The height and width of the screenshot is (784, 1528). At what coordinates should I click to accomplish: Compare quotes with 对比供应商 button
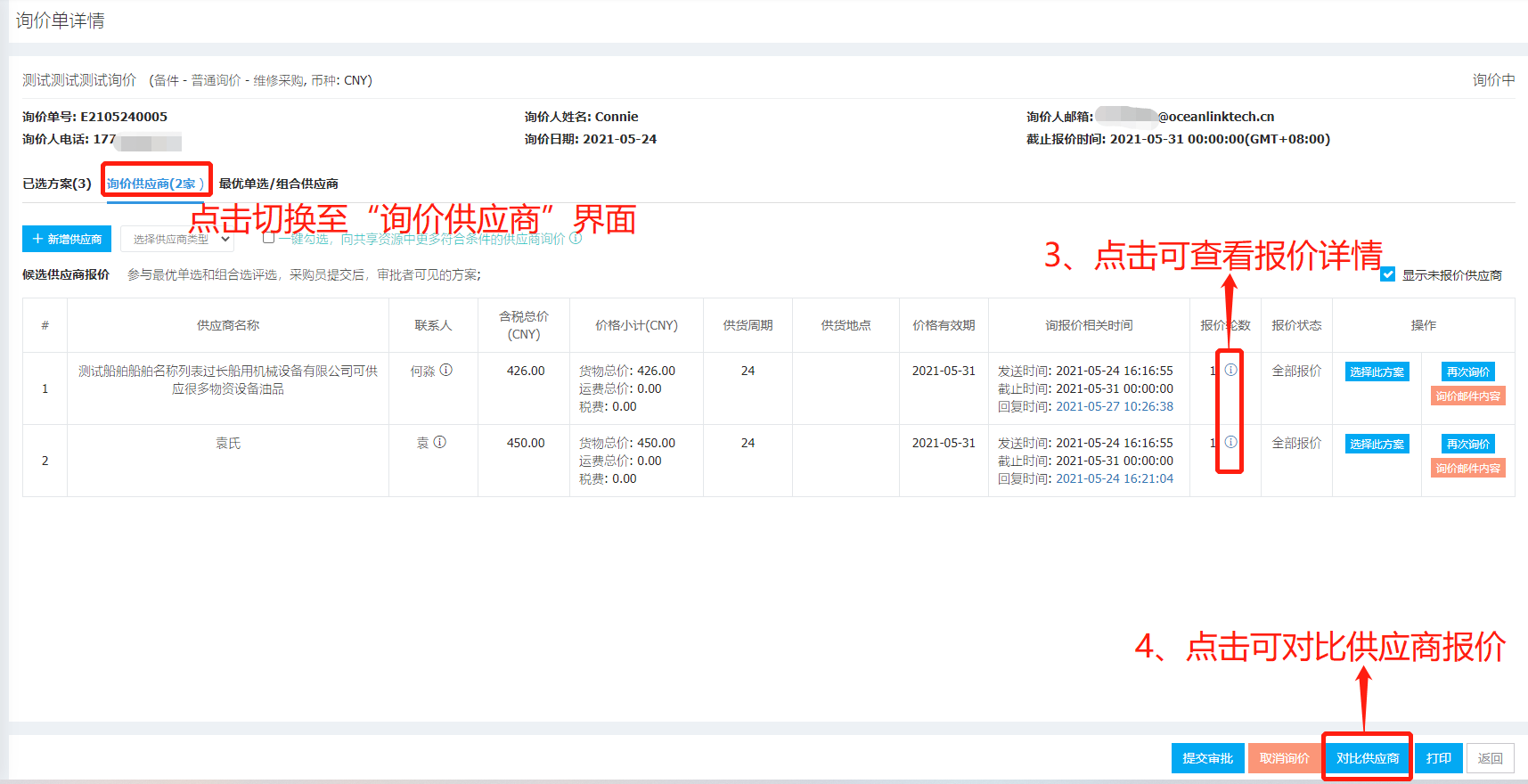tap(1368, 758)
